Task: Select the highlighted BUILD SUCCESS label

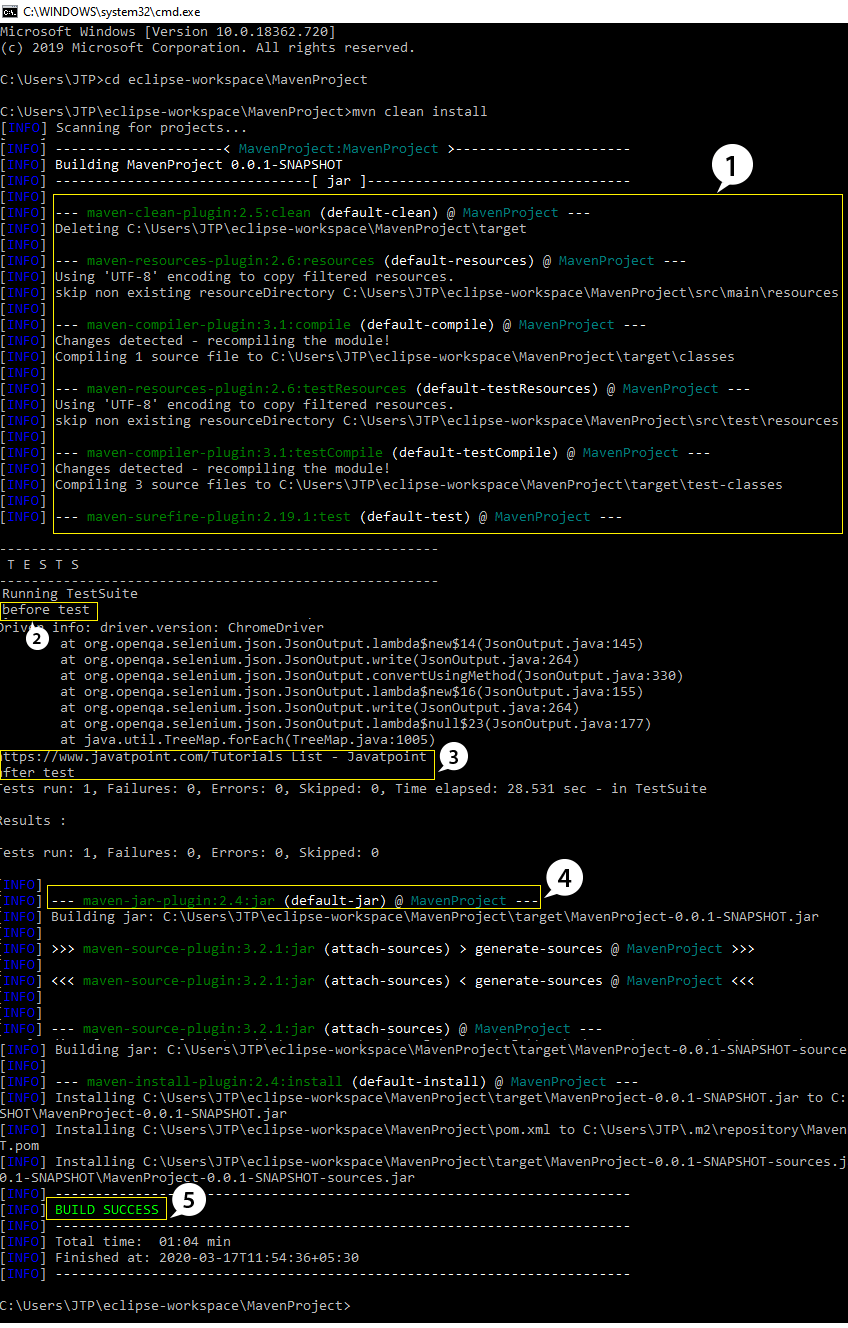Action: click(x=105, y=1209)
